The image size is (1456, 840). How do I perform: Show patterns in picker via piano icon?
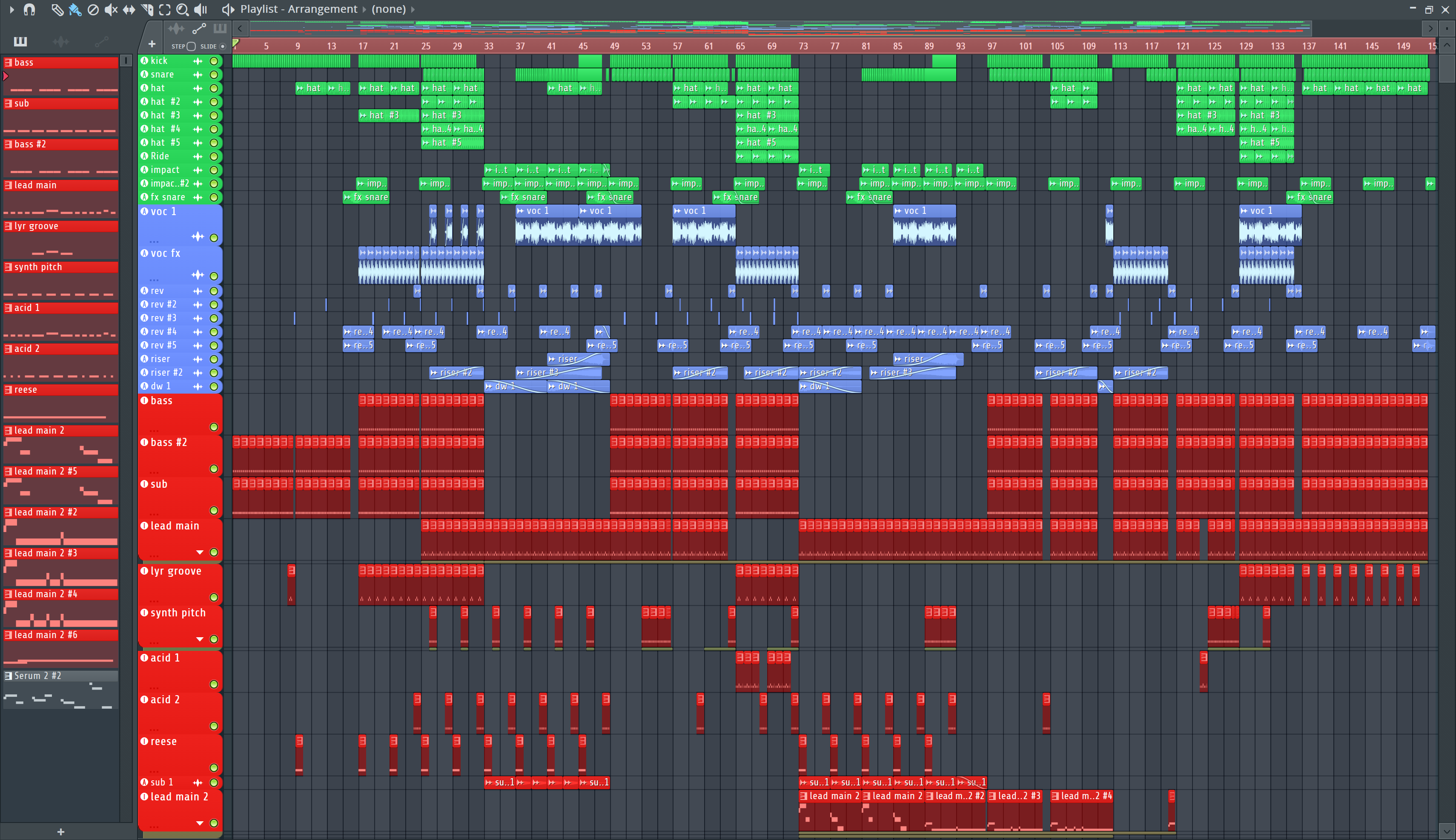[x=20, y=41]
